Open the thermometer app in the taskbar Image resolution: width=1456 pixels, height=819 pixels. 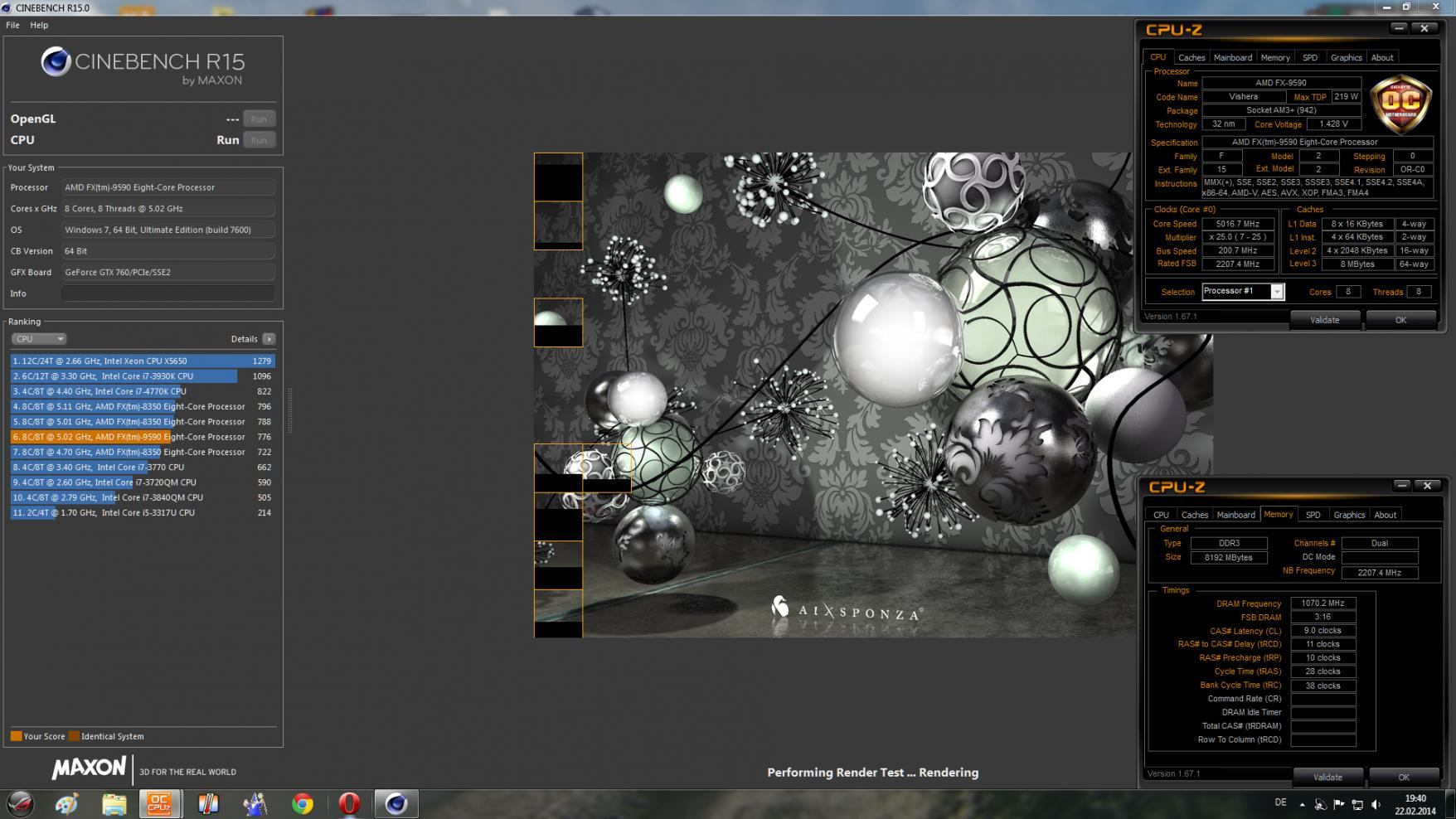click(x=207, y=803)
